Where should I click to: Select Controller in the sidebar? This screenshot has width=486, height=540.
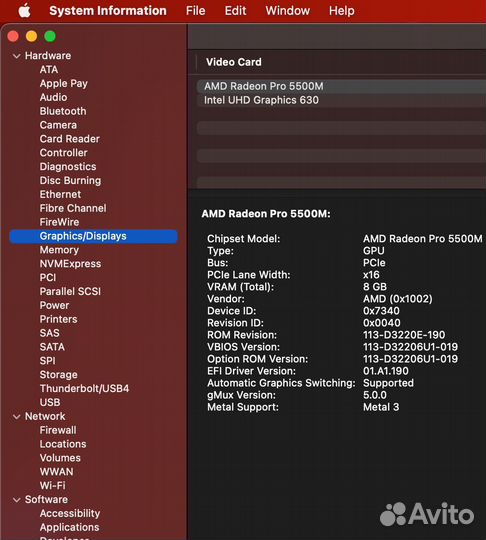63,153
